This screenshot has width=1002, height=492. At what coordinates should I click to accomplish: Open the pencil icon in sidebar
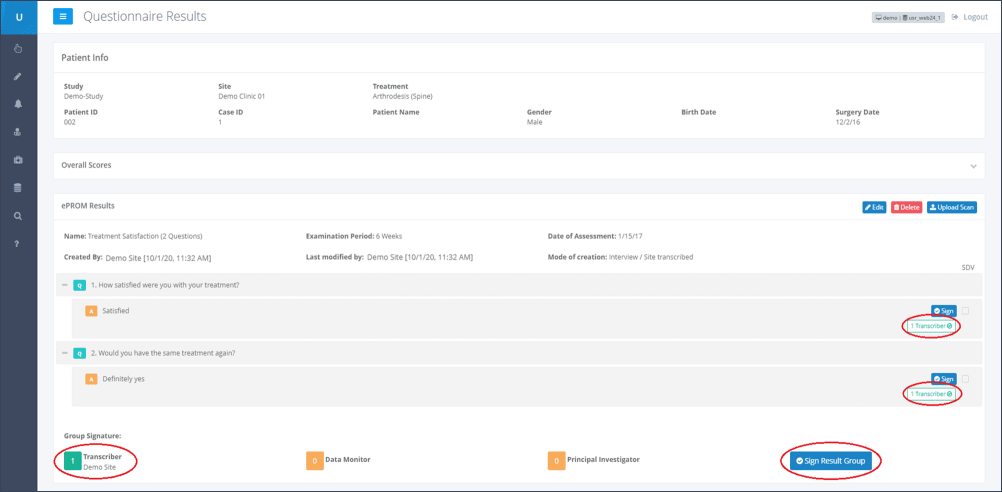(18, 77)
